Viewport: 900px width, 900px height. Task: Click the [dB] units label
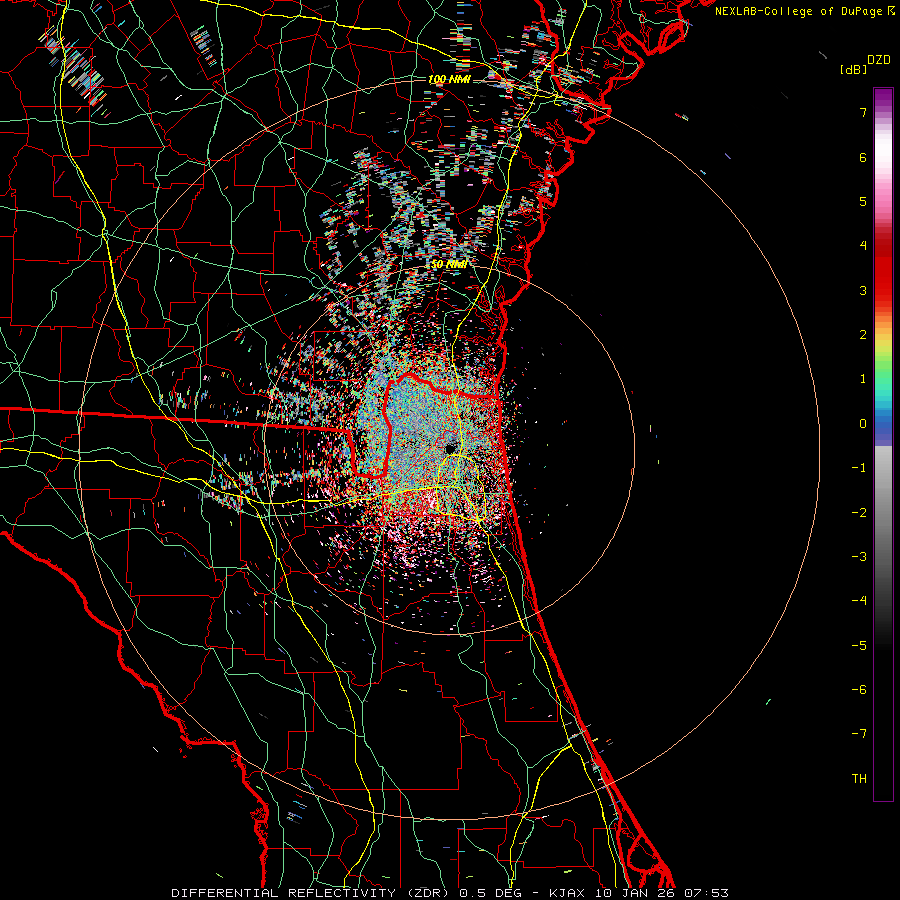[853, 69]
